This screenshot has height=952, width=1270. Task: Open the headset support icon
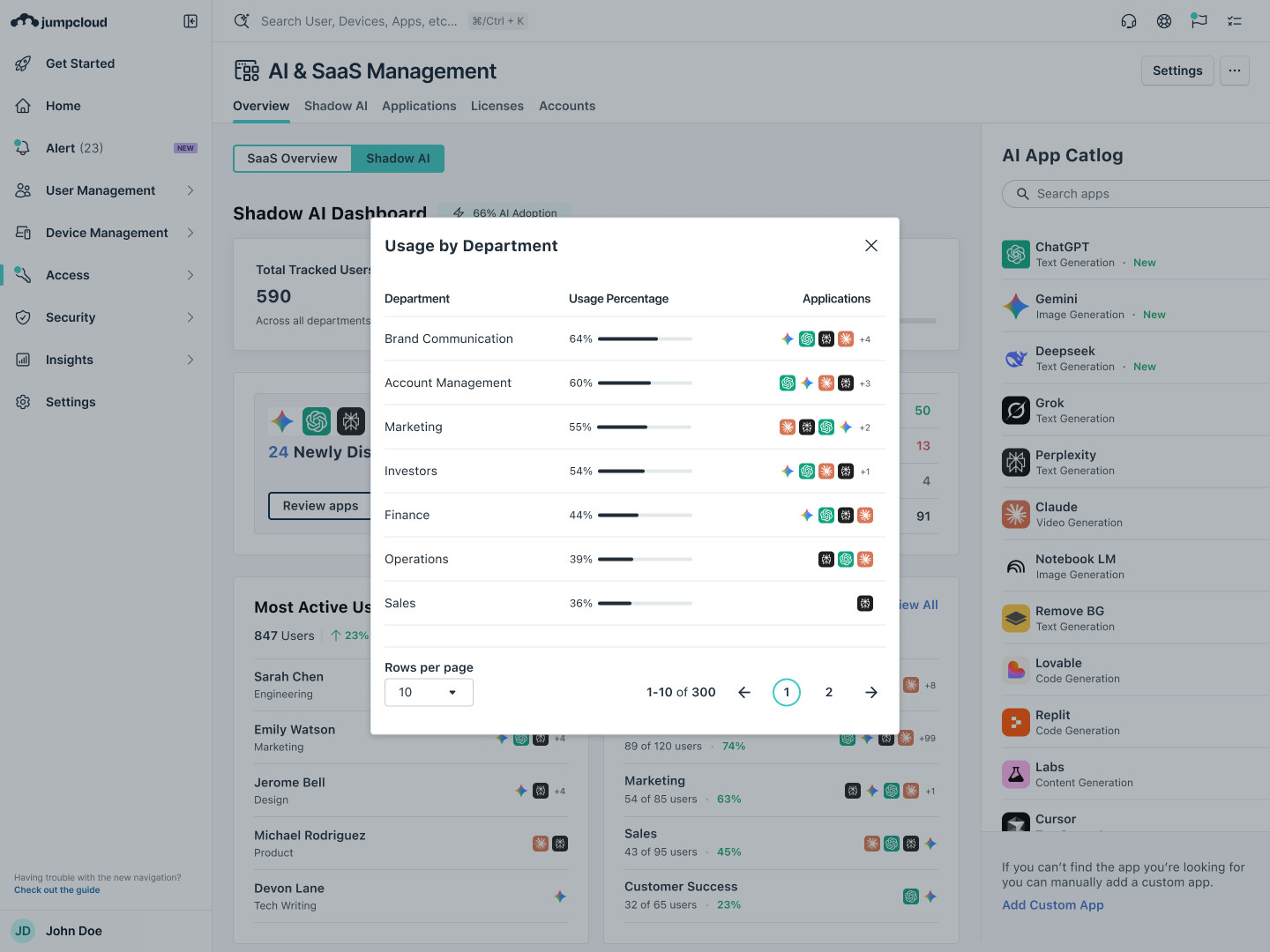1129,21
